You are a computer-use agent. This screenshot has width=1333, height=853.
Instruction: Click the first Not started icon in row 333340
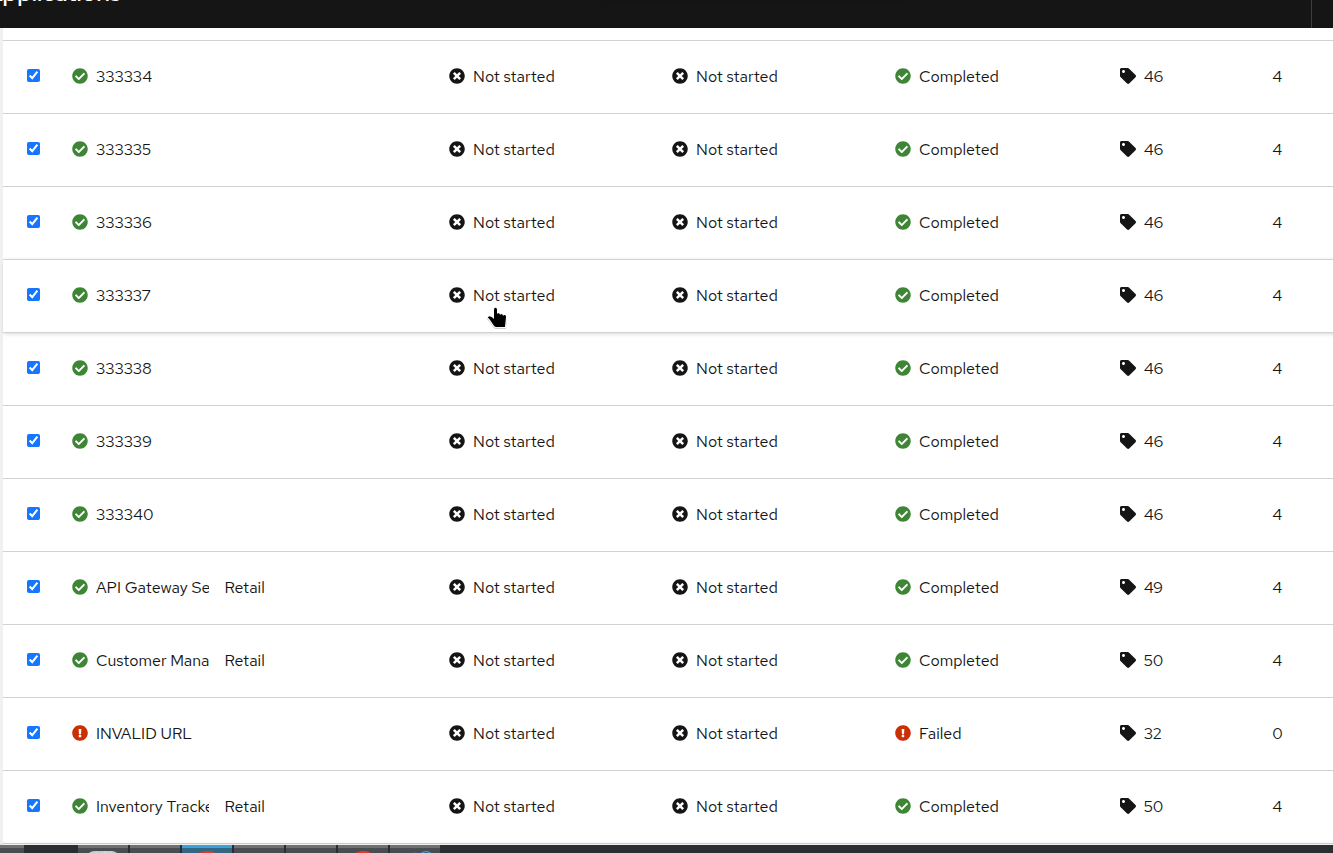click(x=457, y=514)
